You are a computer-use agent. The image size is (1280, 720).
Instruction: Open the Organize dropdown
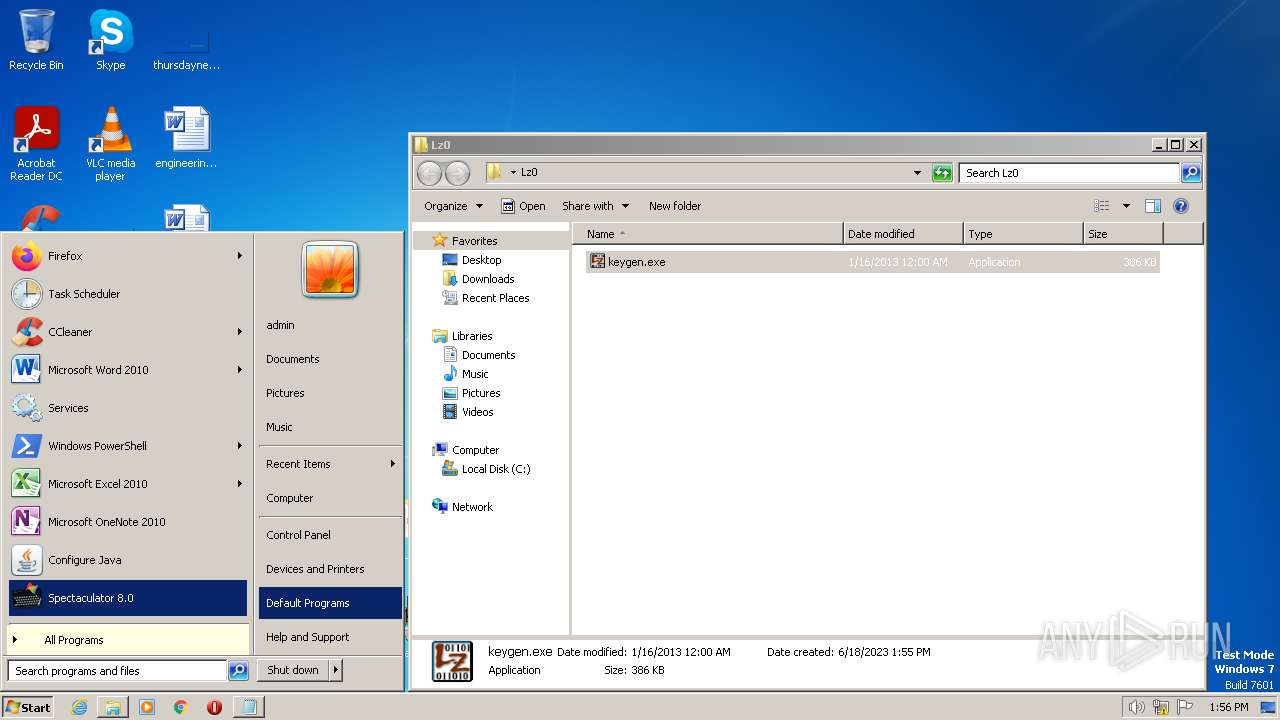[x=453, y=206]
